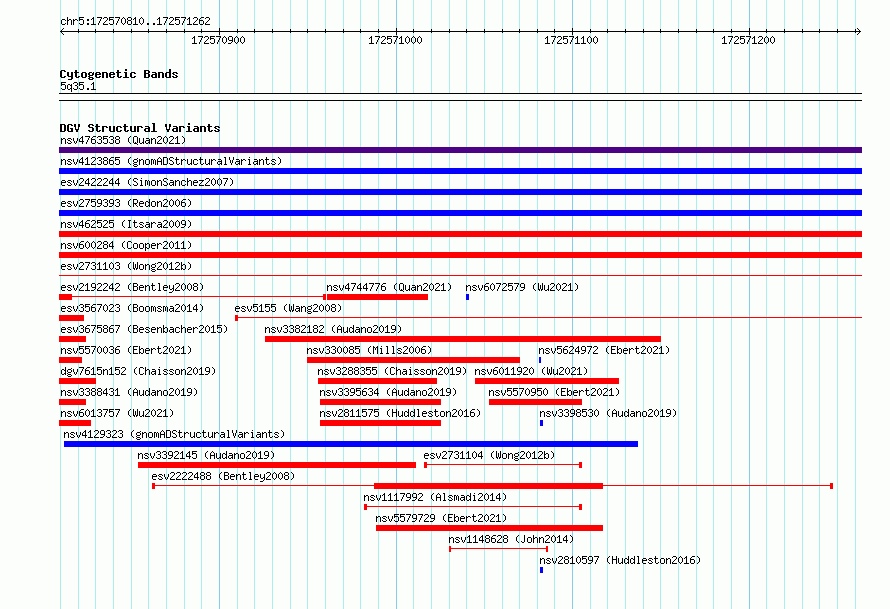Click the ruler's left arrowhead

pos(62,31)
